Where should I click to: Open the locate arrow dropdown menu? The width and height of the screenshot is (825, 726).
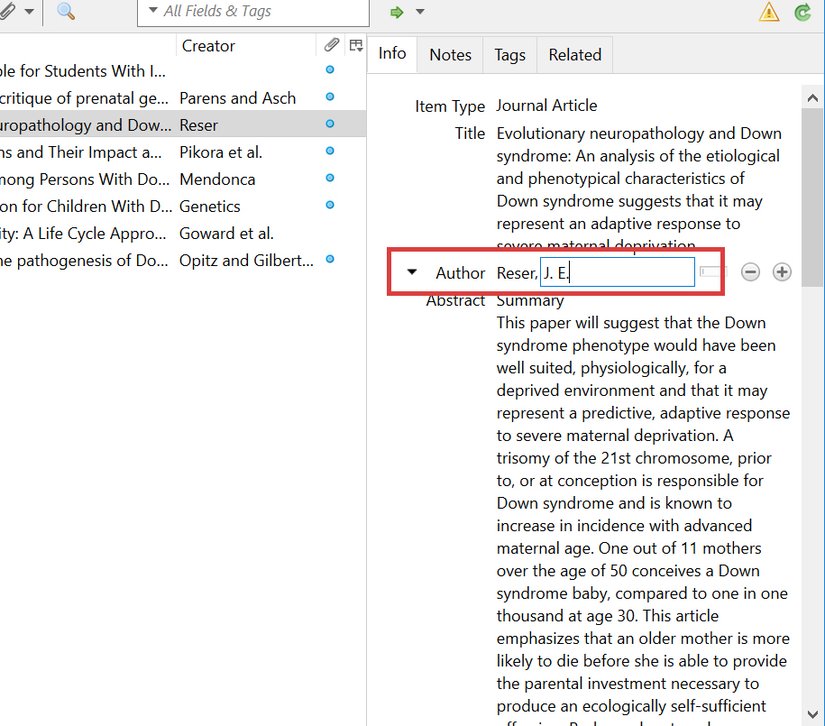click(420, 12)
